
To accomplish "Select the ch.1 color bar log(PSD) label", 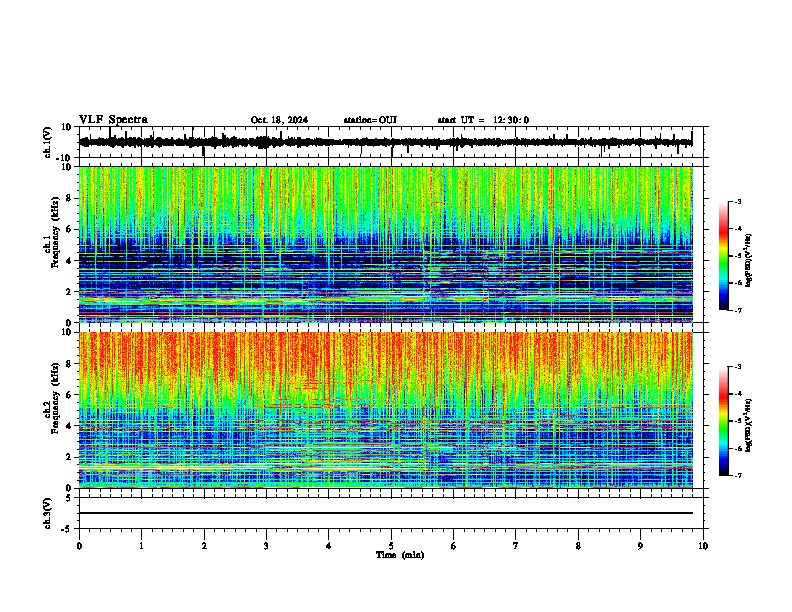I will coord(748,261).
